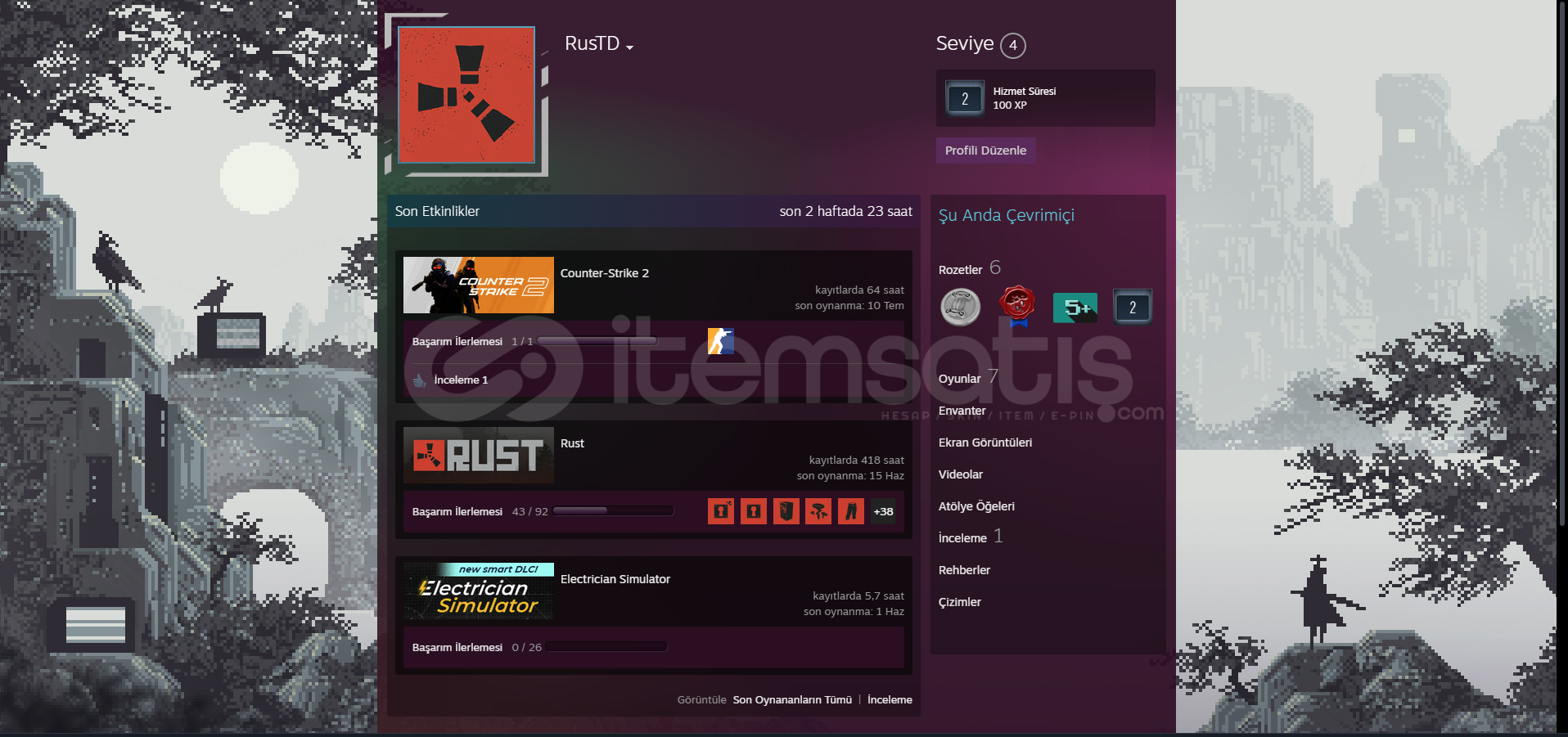This screenshot has width=1568, height=737.
Task: Click the Profili Düzenle button
Action: [985, 151]
